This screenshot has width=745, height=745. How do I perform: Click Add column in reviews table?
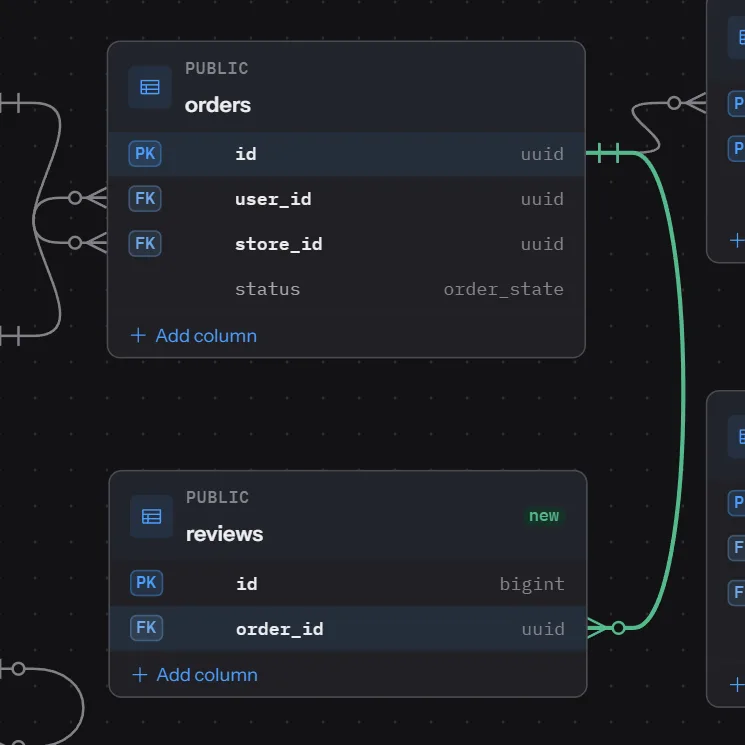pos(195,675)
